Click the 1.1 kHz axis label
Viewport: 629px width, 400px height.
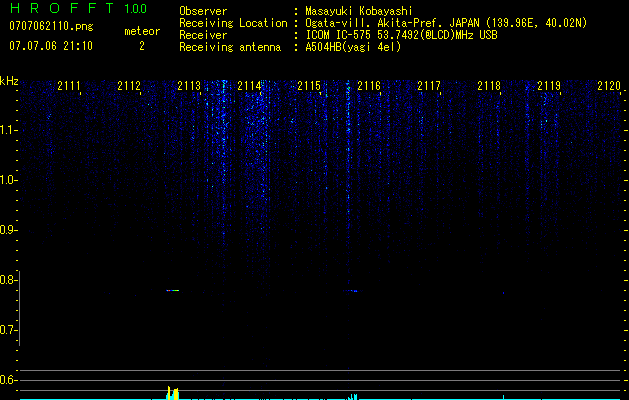click(8, 130)
